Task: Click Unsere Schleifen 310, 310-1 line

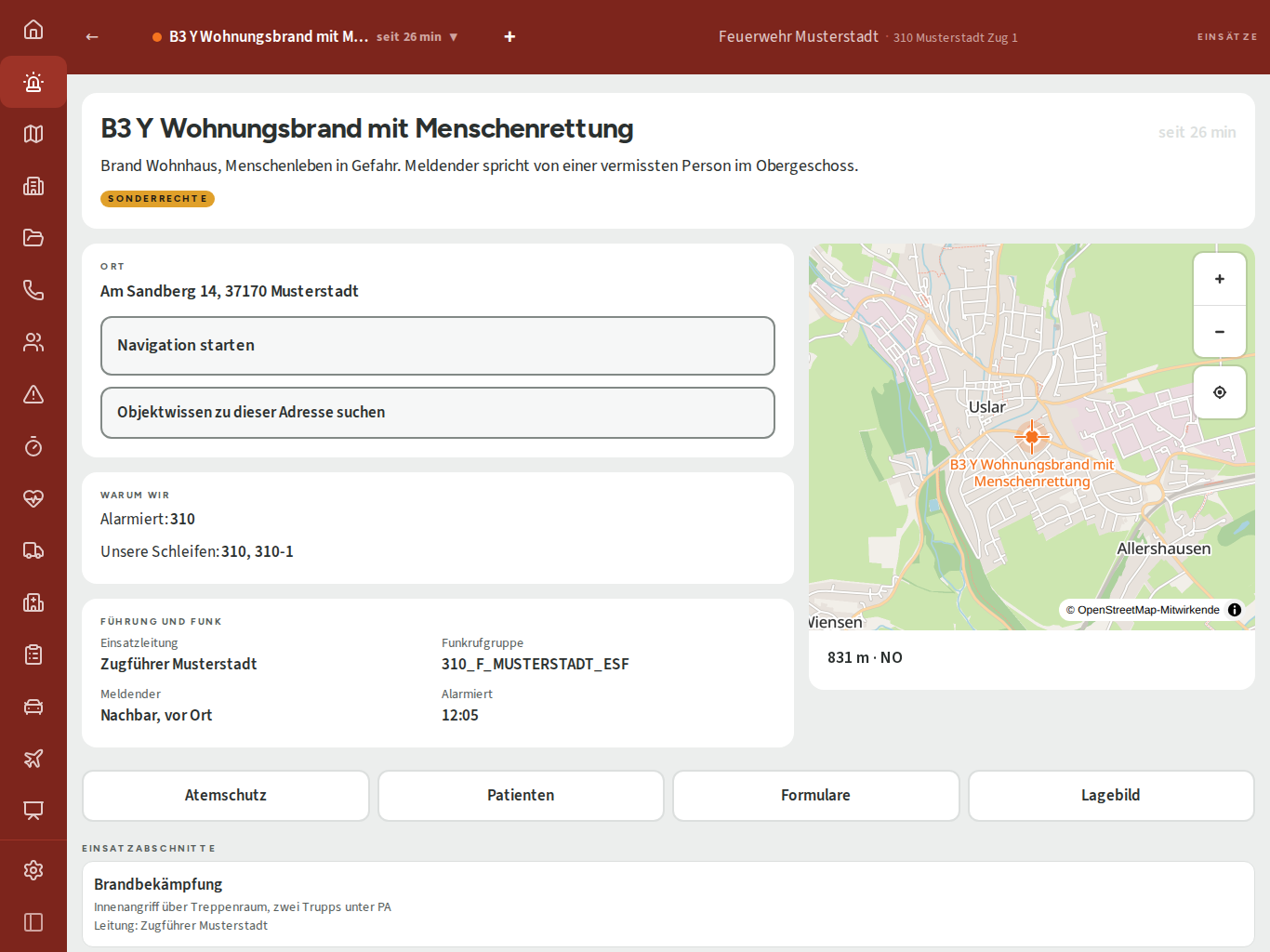Action: coord(197,551)
